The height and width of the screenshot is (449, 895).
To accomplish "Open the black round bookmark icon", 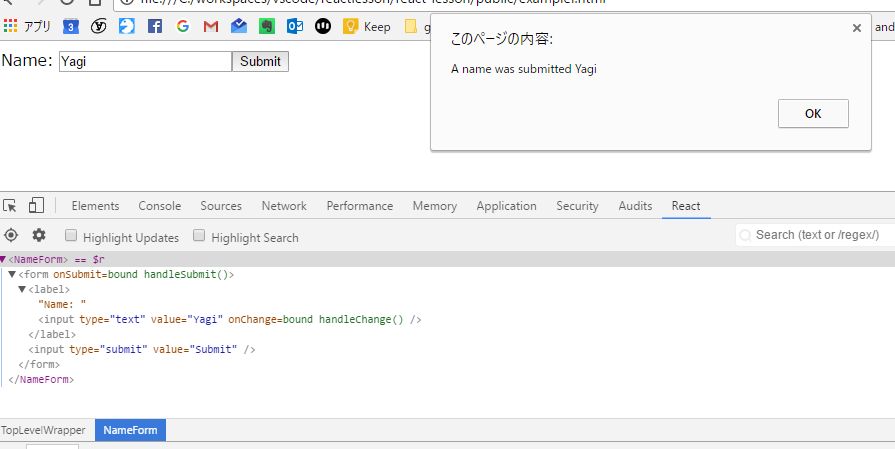I will pos(322,26).
